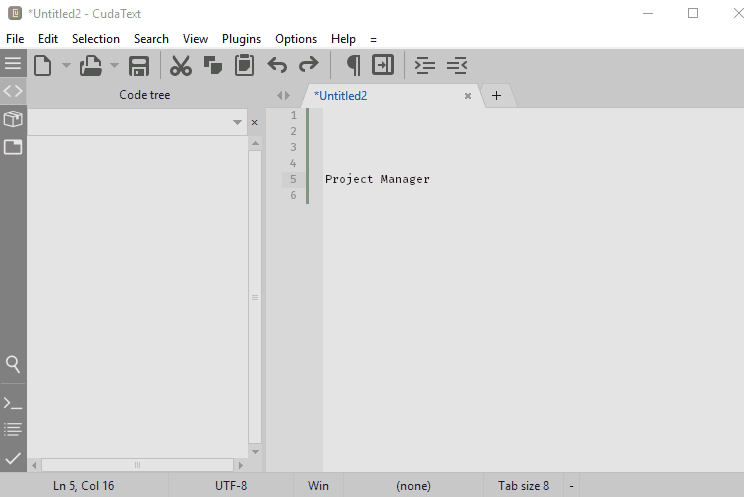Toggle unprinted characters pilcrow icon
The height and width of the screenshot is (497, 744).
[x=353, y=66]
